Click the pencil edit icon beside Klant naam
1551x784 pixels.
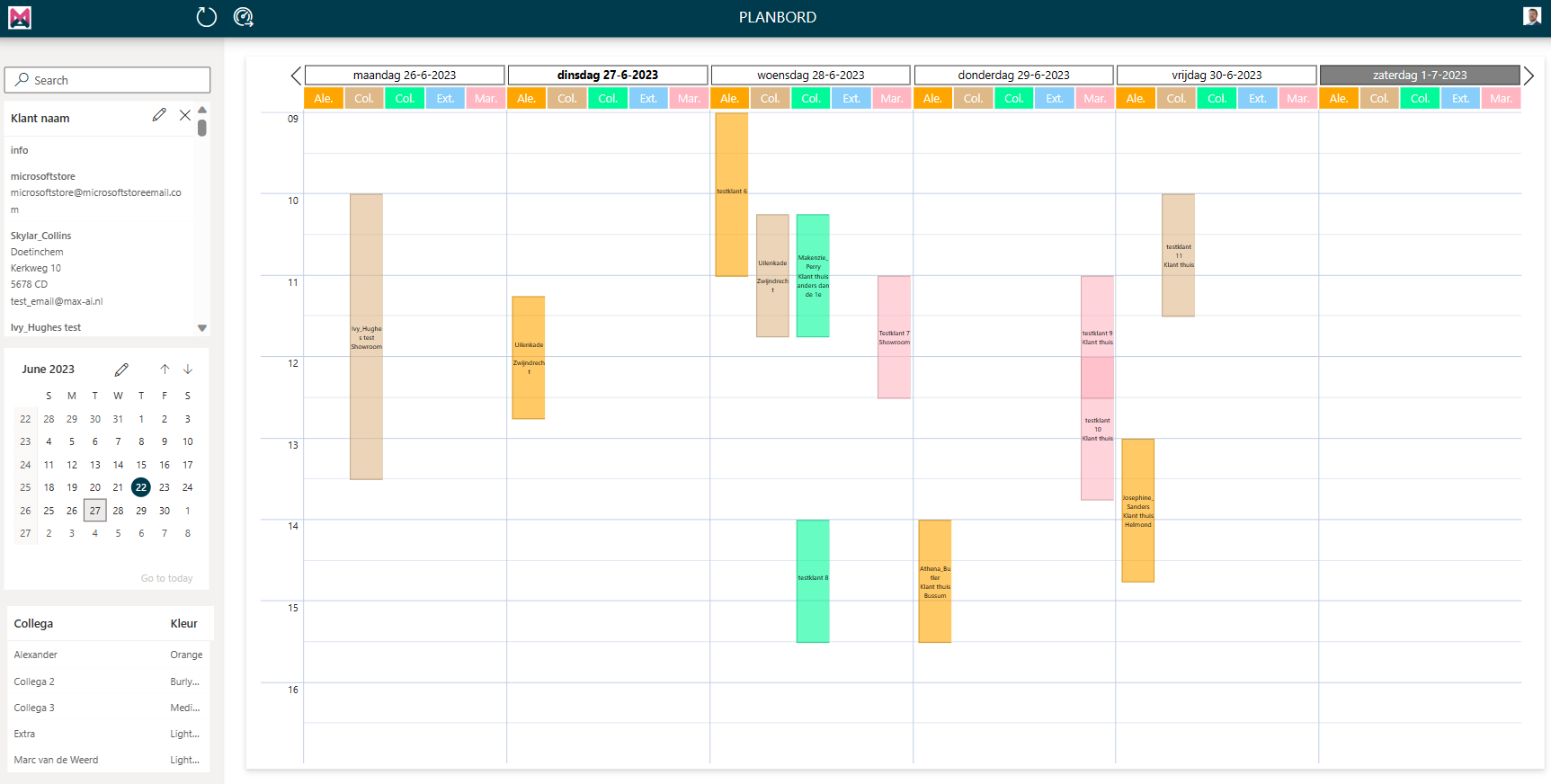[159, 115]
